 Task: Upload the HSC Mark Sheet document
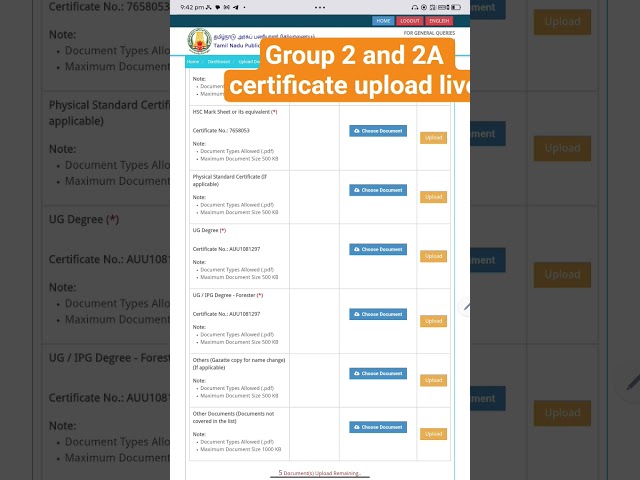433,138
